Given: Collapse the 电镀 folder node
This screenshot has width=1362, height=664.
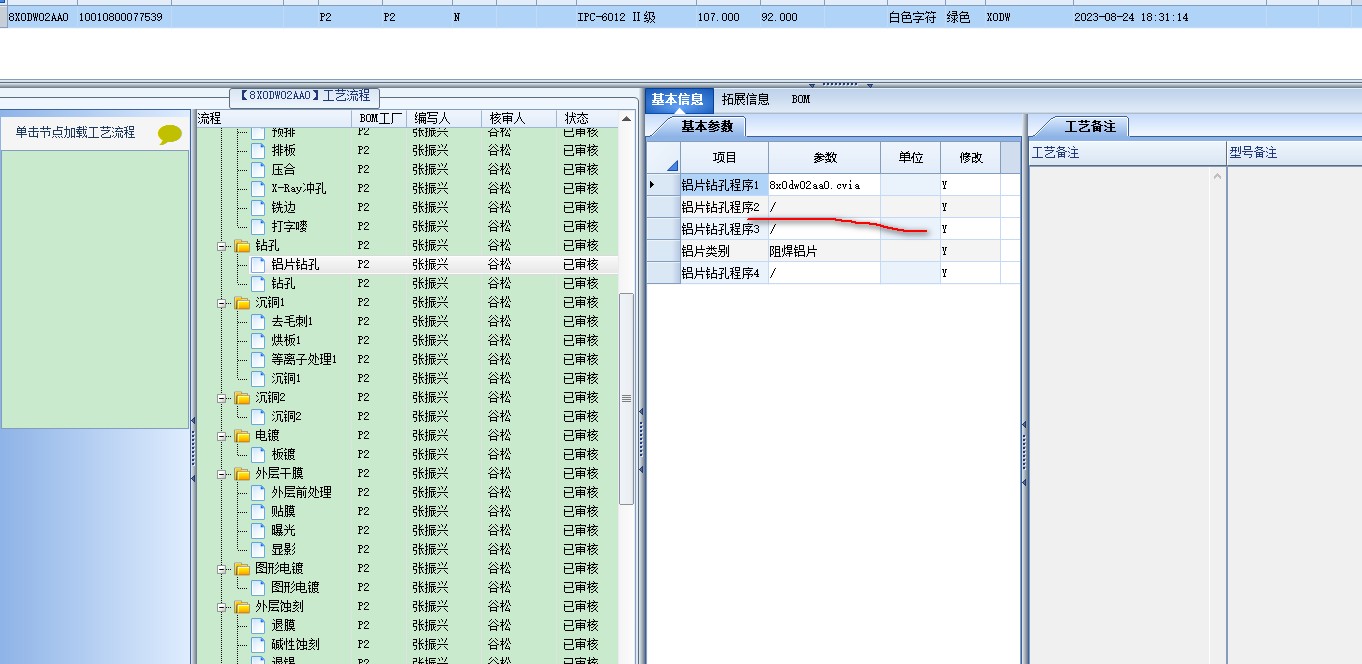Looking at the screenshot, I should (222, 435).
